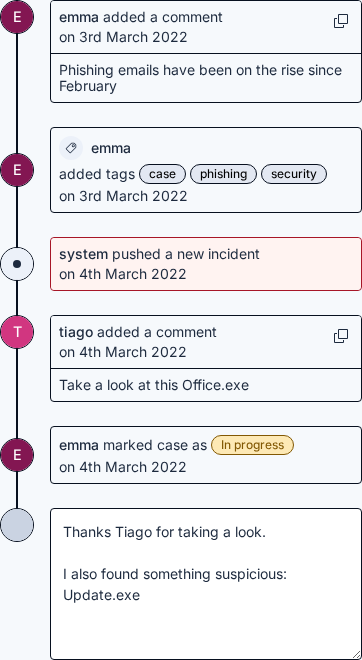
Task: Click the 'In progress' status badge
Action: (253, 445)
